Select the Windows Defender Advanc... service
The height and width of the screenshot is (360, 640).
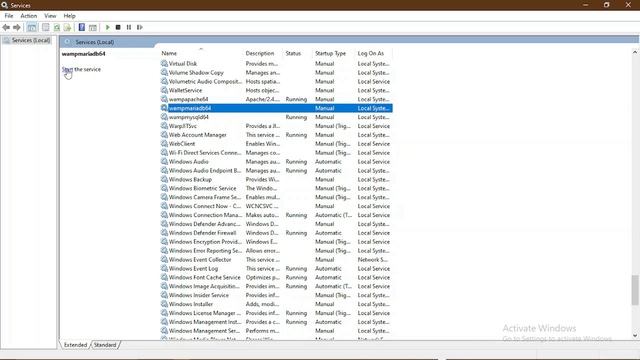point(205,224)
